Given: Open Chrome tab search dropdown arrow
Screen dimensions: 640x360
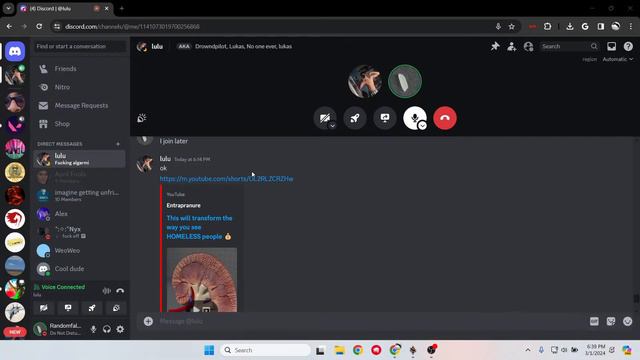Looking at the screenshot, I should tap(8, 8).
